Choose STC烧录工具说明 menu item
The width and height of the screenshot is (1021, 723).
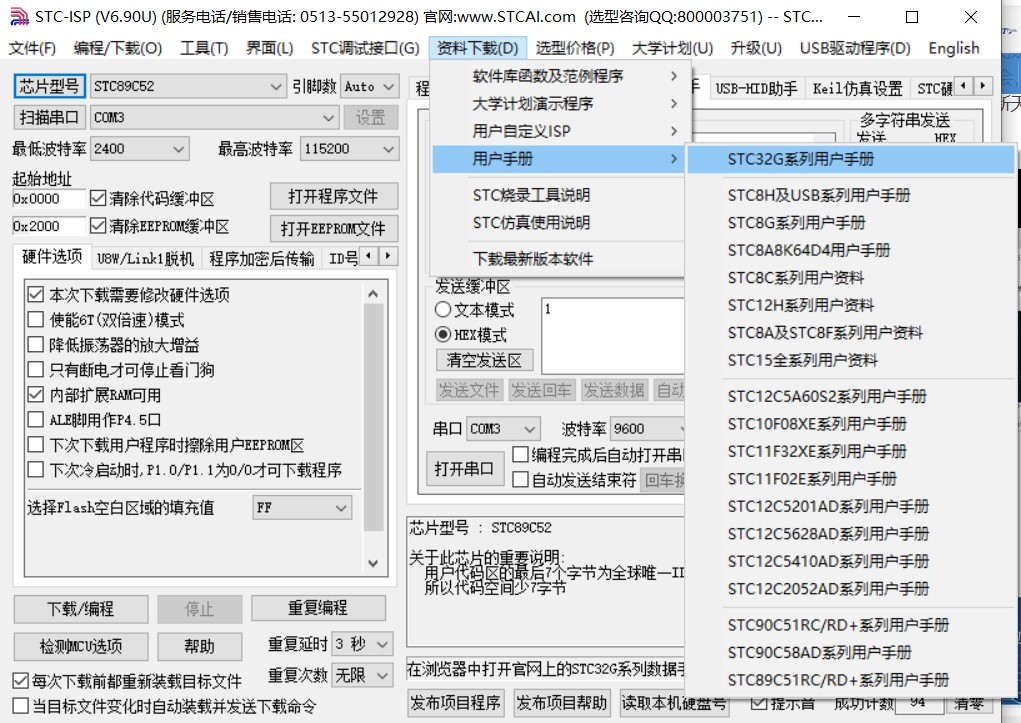(x=557, y=195)
